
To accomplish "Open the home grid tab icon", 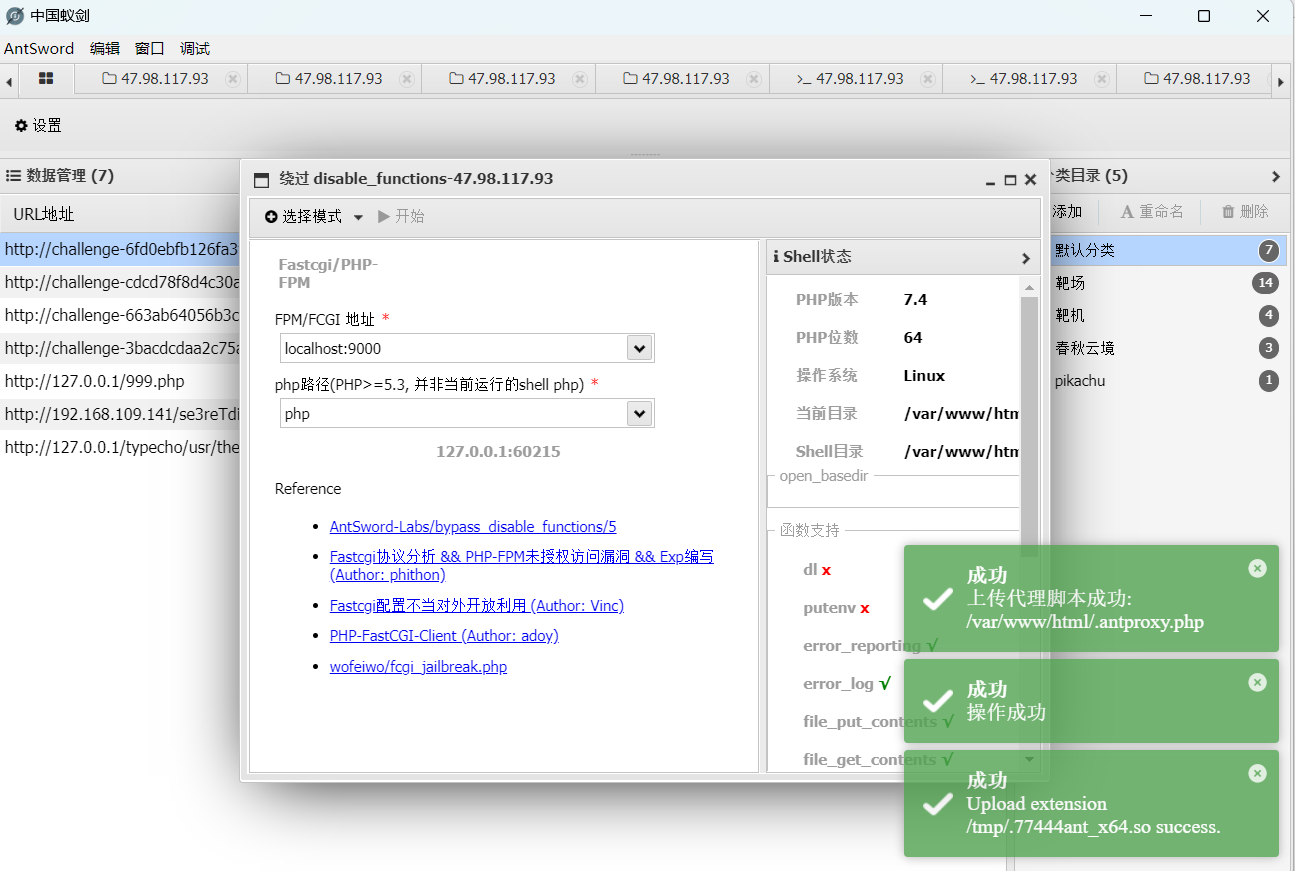I will (x=46, y=78).
